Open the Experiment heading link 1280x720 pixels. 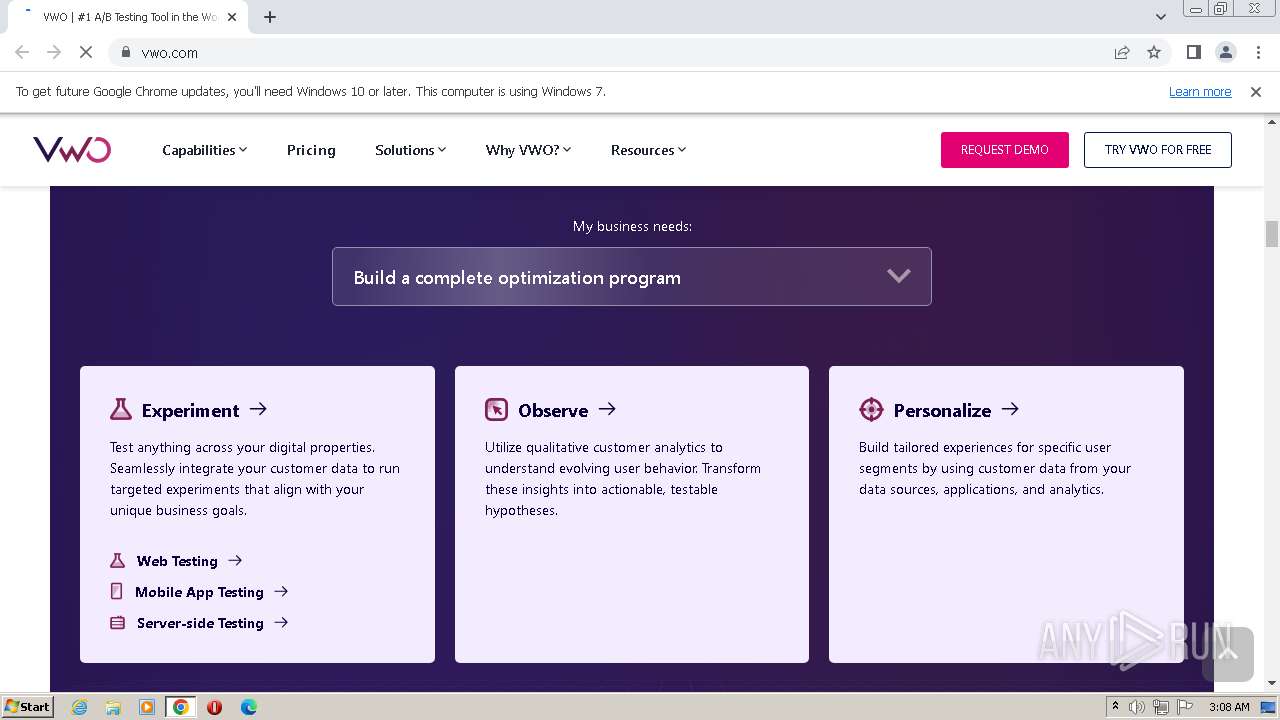click(x=190, y=410)
